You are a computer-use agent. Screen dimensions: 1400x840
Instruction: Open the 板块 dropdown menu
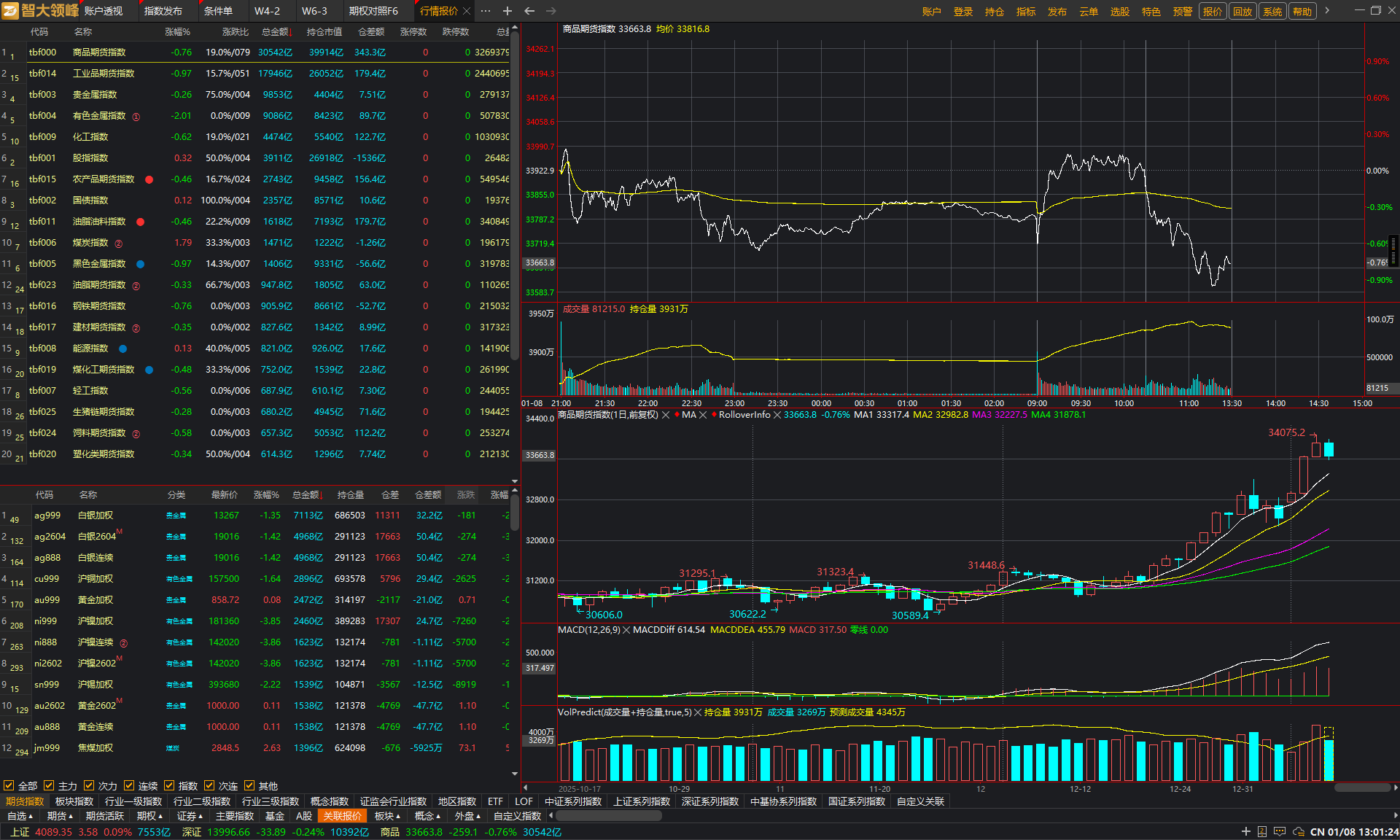[x=387, y=816]
